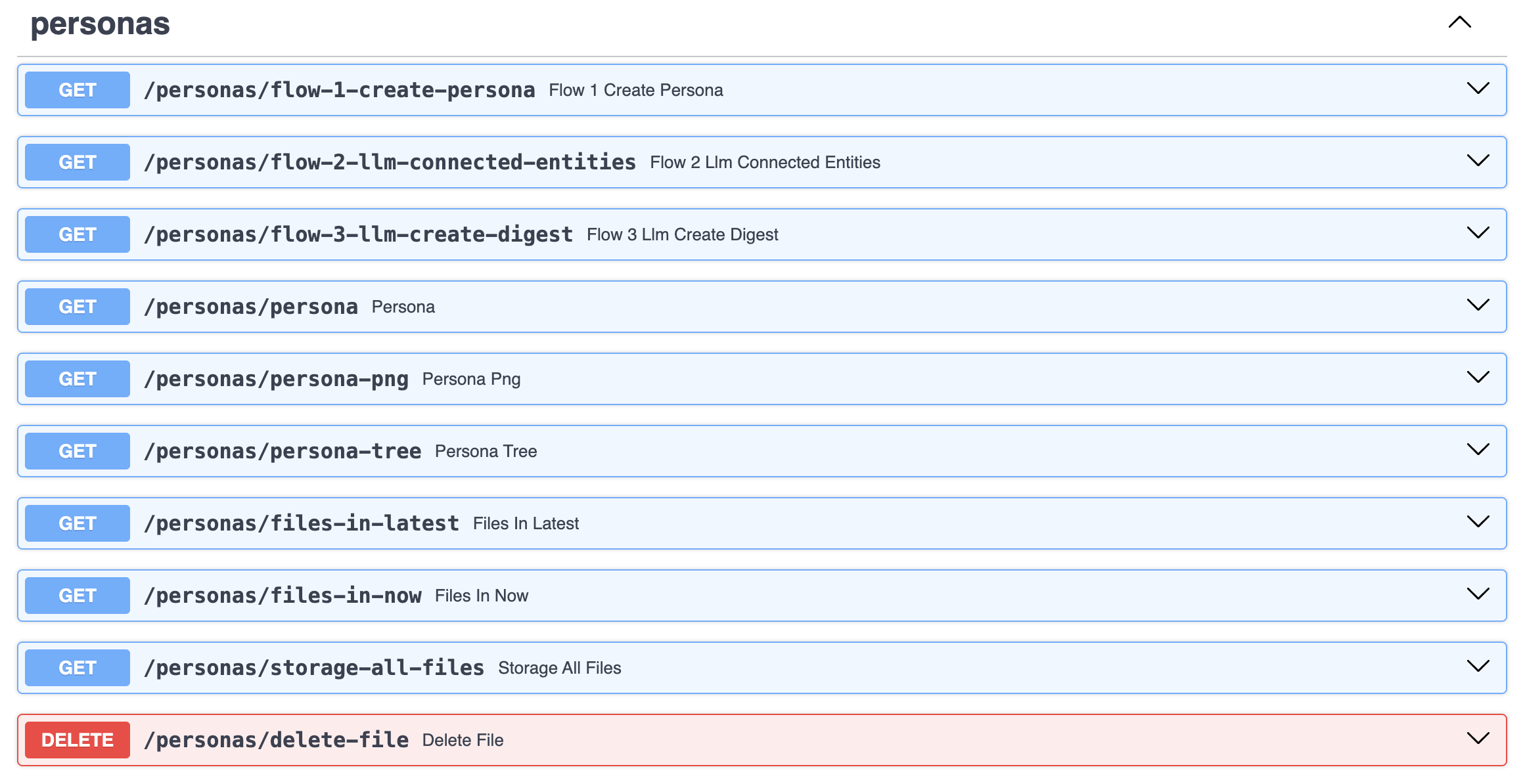The height and width of the screenshot is (784, 1523).
Task: Click GET badge for persona-tree
Action: click(78, 451)
